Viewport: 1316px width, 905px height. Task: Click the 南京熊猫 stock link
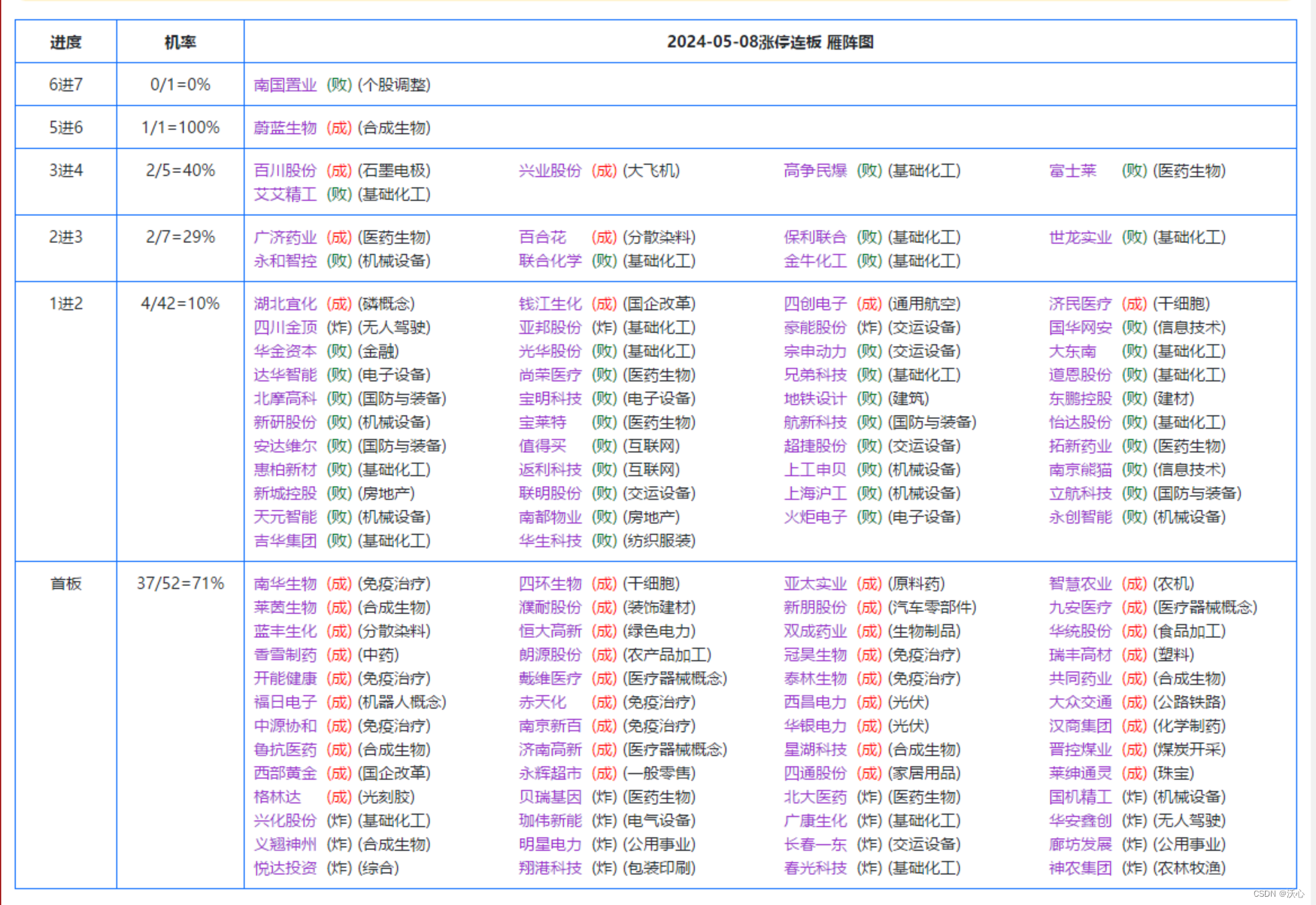pos(1081,470)
